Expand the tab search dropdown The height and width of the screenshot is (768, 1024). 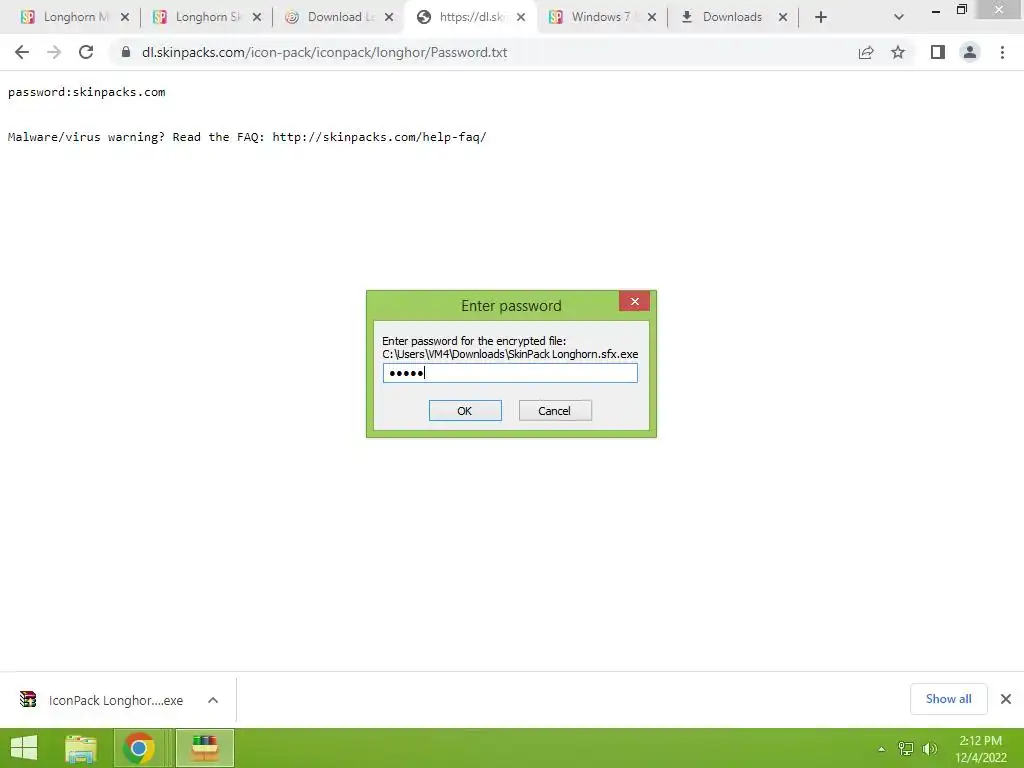click(x=899, y=17)
